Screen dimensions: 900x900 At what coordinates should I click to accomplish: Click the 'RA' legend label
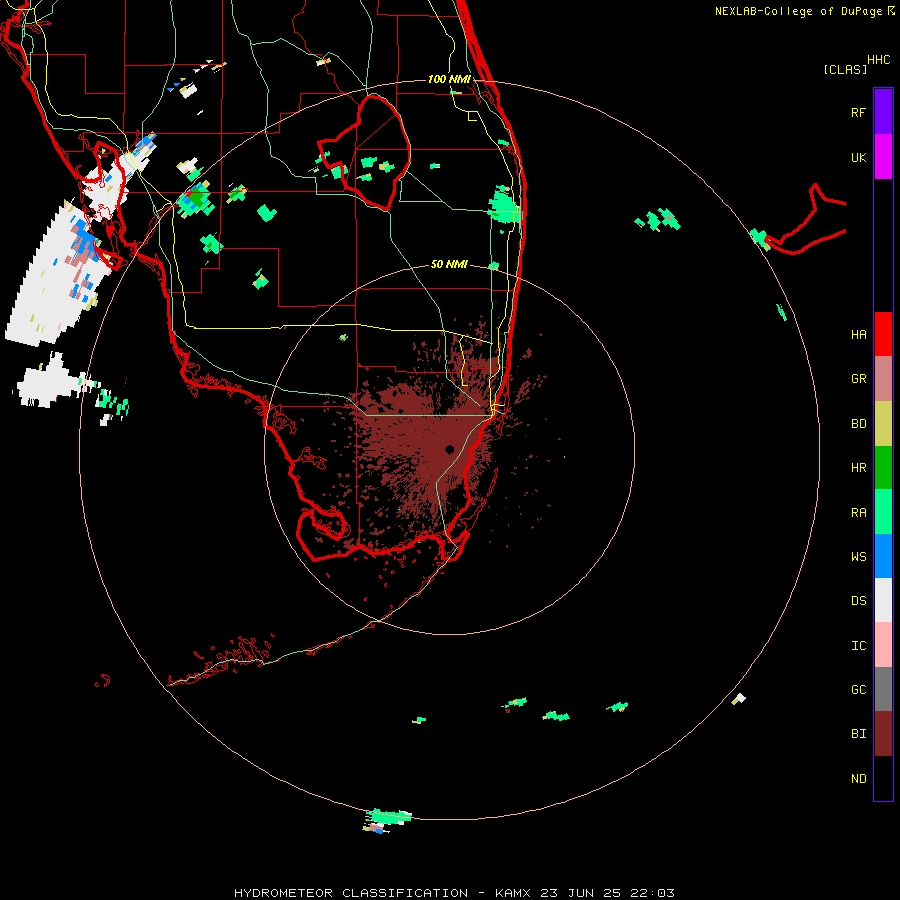[858, 513]
